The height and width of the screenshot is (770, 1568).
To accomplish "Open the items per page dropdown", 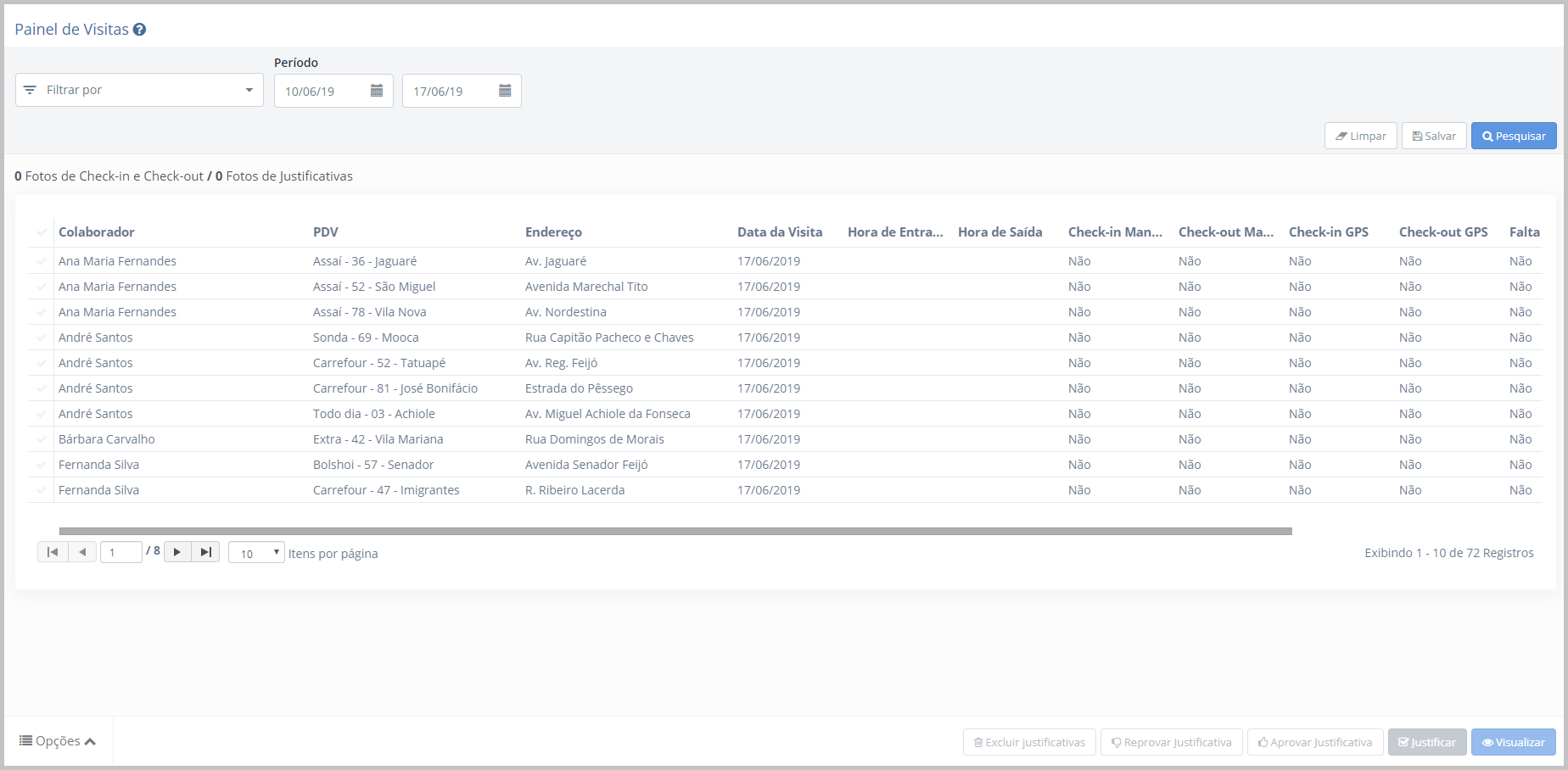I will click(256, 553).
